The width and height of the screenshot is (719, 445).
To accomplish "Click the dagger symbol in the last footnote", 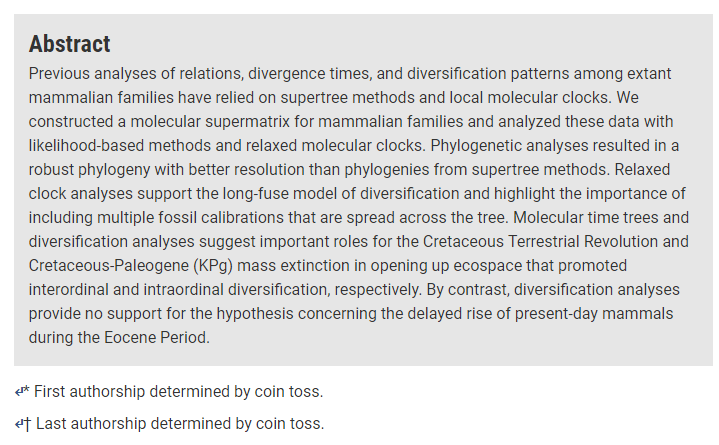I will pyautogui.click(x=27, y=423).
